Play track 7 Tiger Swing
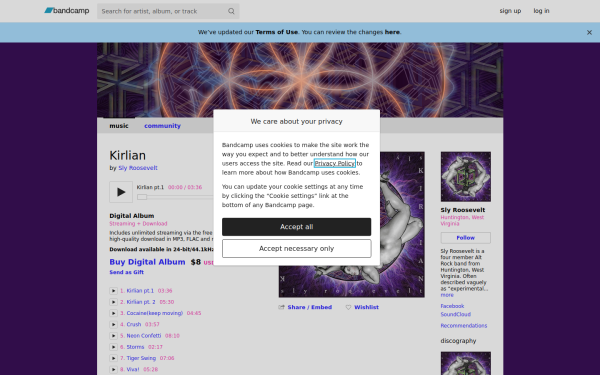 pyautogui.click(x=113, y=358)
